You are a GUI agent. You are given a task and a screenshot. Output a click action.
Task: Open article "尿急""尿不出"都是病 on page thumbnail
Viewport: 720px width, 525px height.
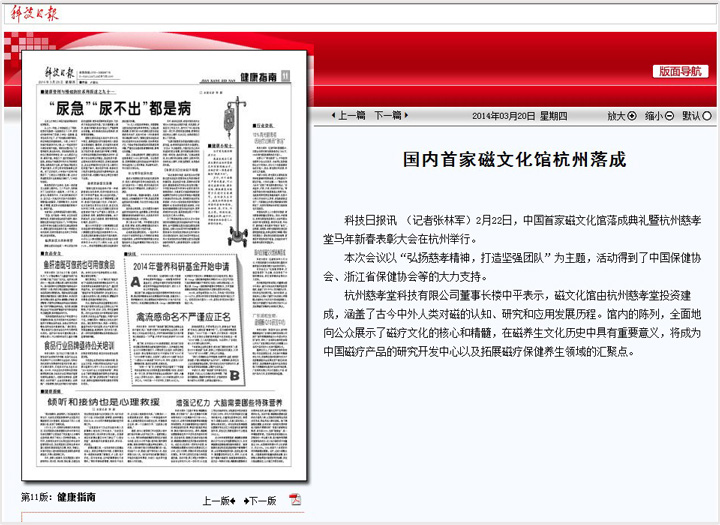pos(120,108)
